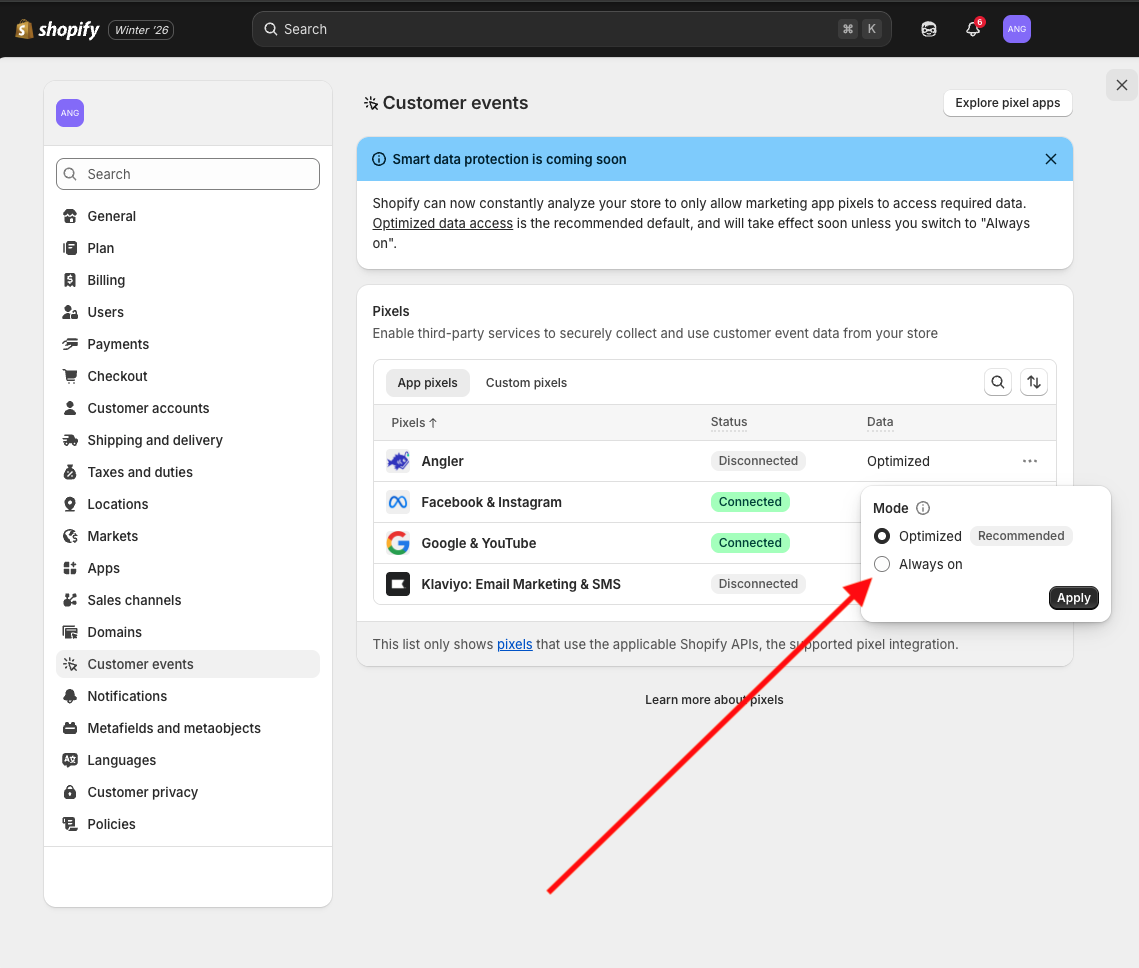Switch to the App pixels tab
1139x968 pixels.
427,383
